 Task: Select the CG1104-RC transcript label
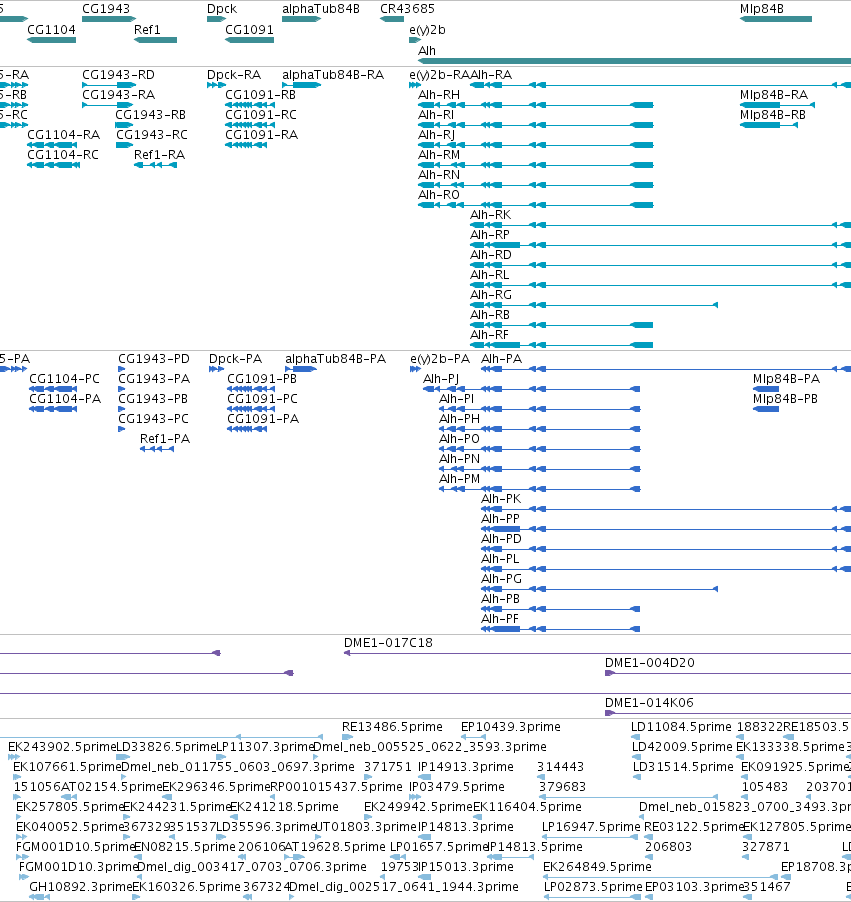[63, 155]
